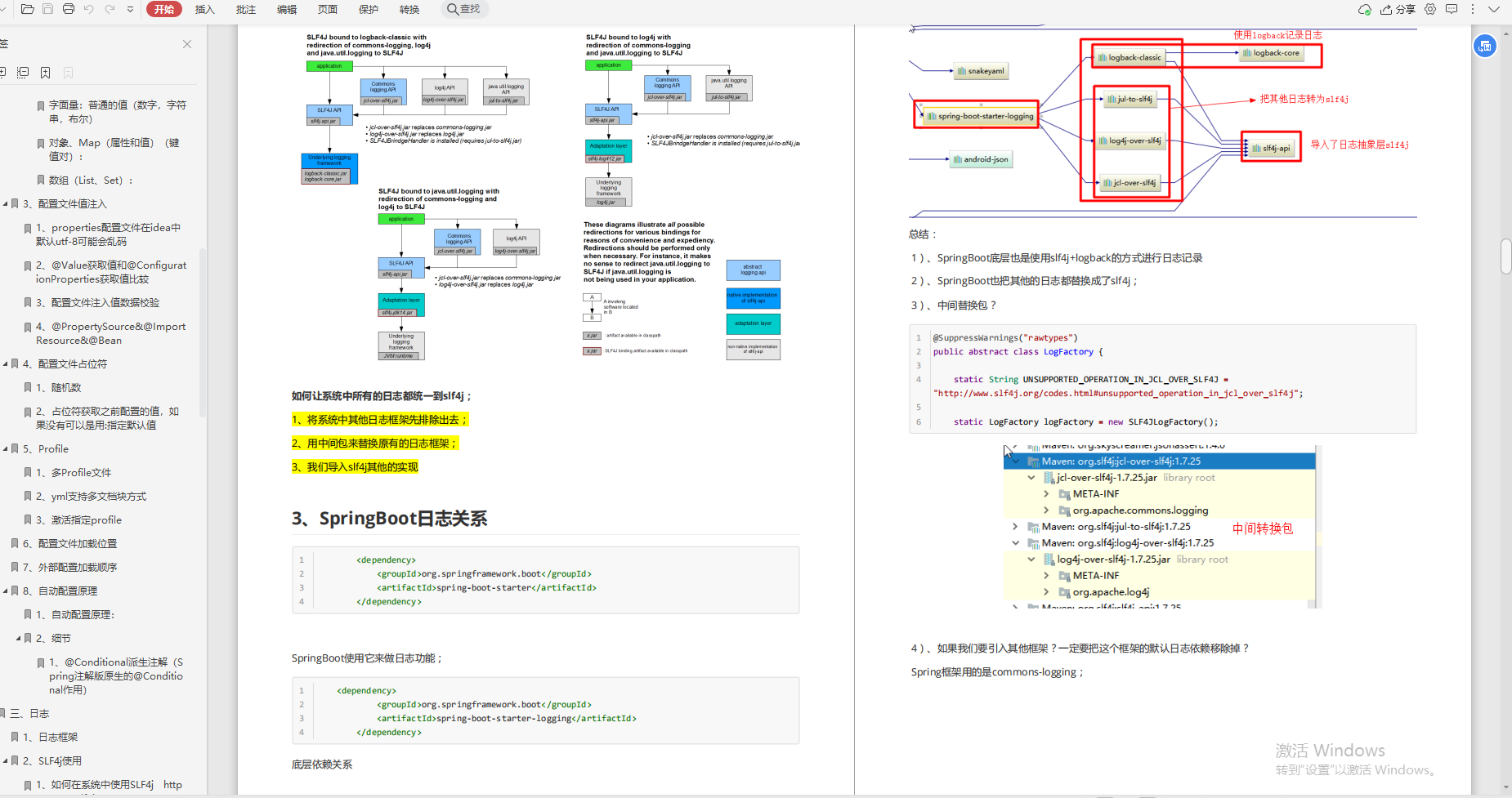Screen dimensions: 1512x798
Task: Open the 编辑 tab
Action: click(287, 9)
